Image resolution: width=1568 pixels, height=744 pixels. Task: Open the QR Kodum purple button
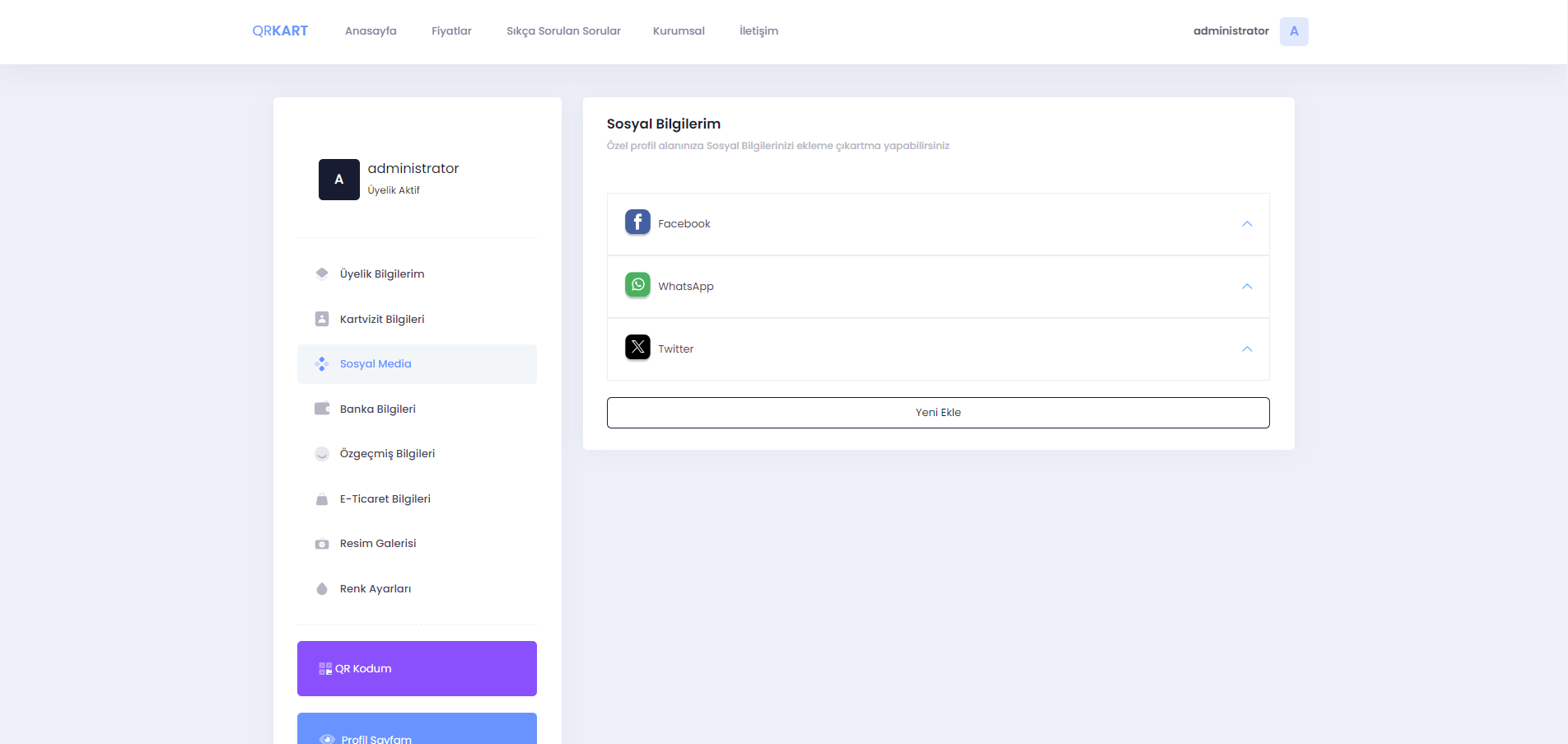tap(417, 668)
